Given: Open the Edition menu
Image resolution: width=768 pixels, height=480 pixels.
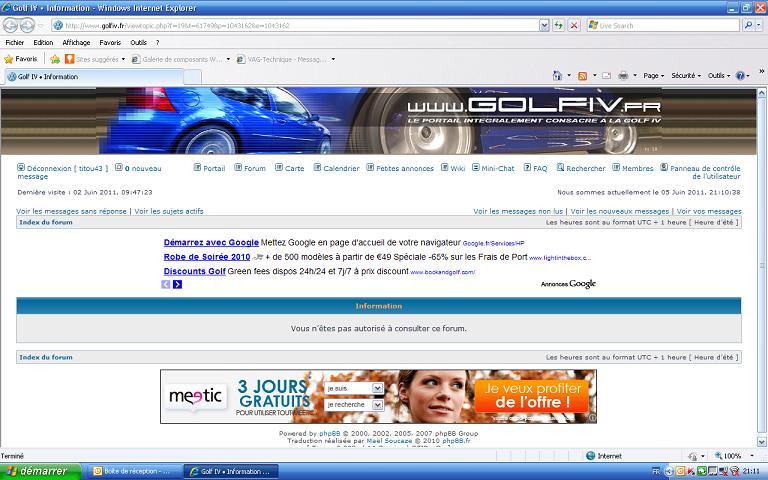Looking at the screenshot, I should click(x=43, y=43).
